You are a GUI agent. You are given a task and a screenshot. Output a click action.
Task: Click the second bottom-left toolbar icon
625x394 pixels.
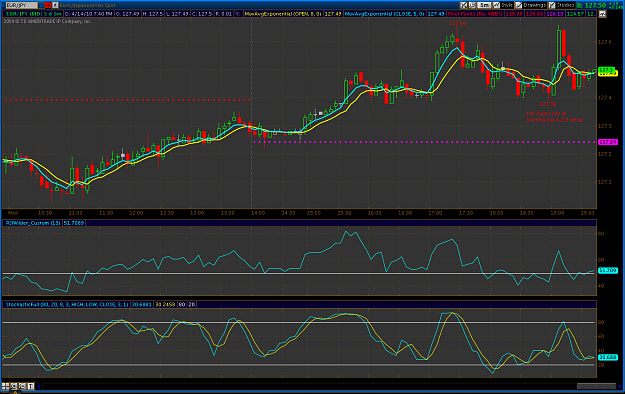pos(14,386)
